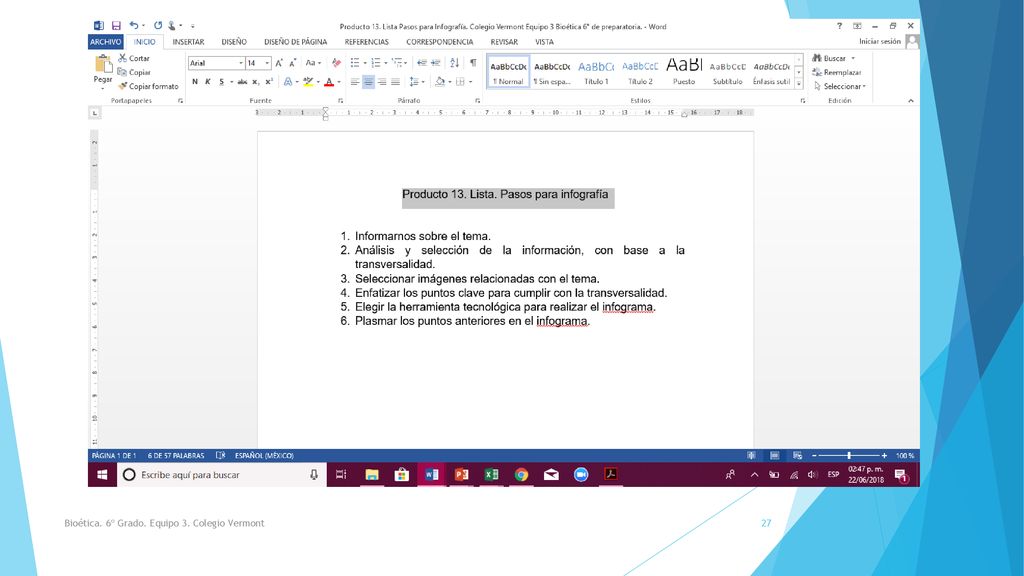Open the Arial font name dropdown
1024x576 pixels.
240,63
